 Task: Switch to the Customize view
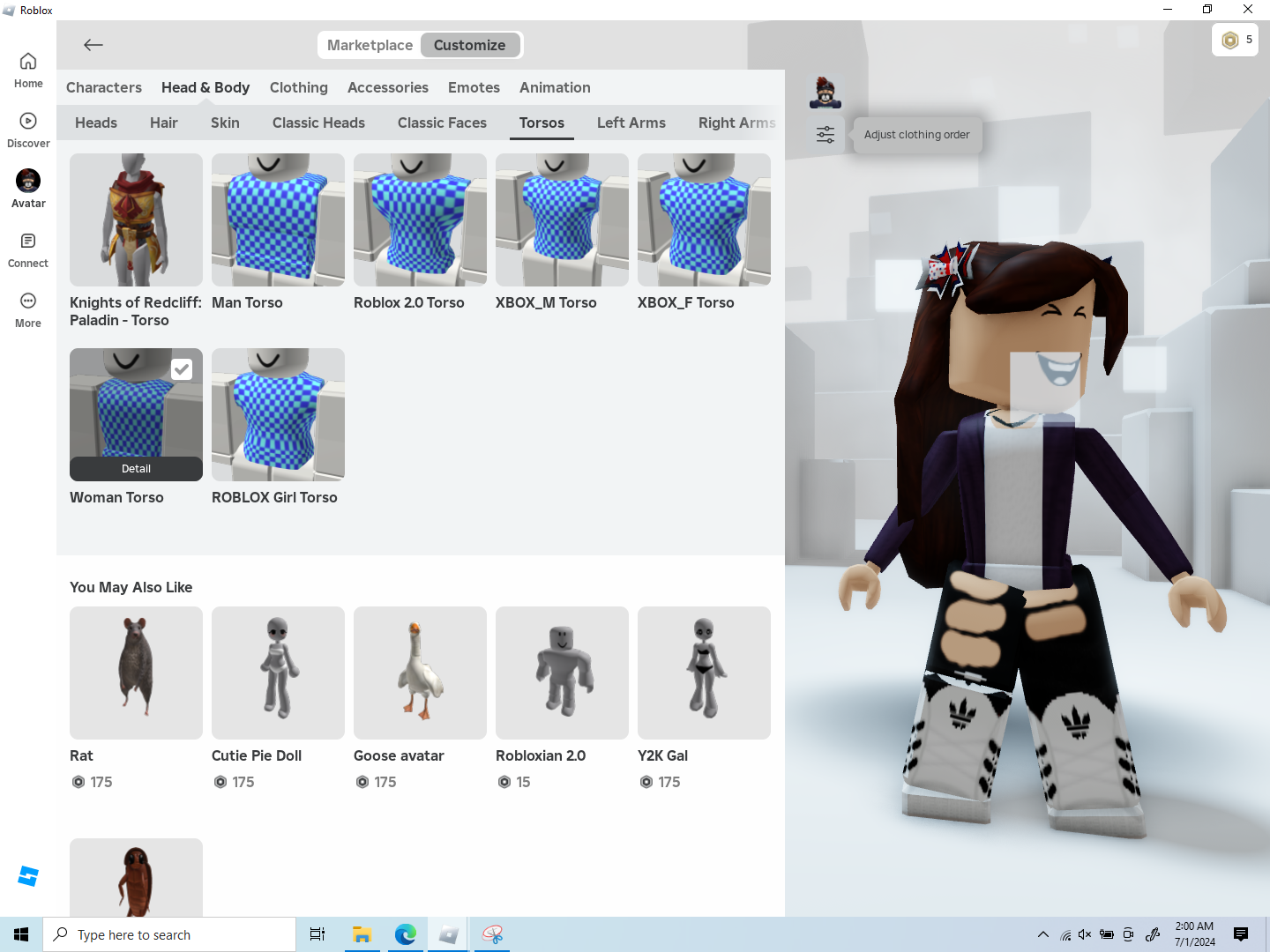(470, 45)
